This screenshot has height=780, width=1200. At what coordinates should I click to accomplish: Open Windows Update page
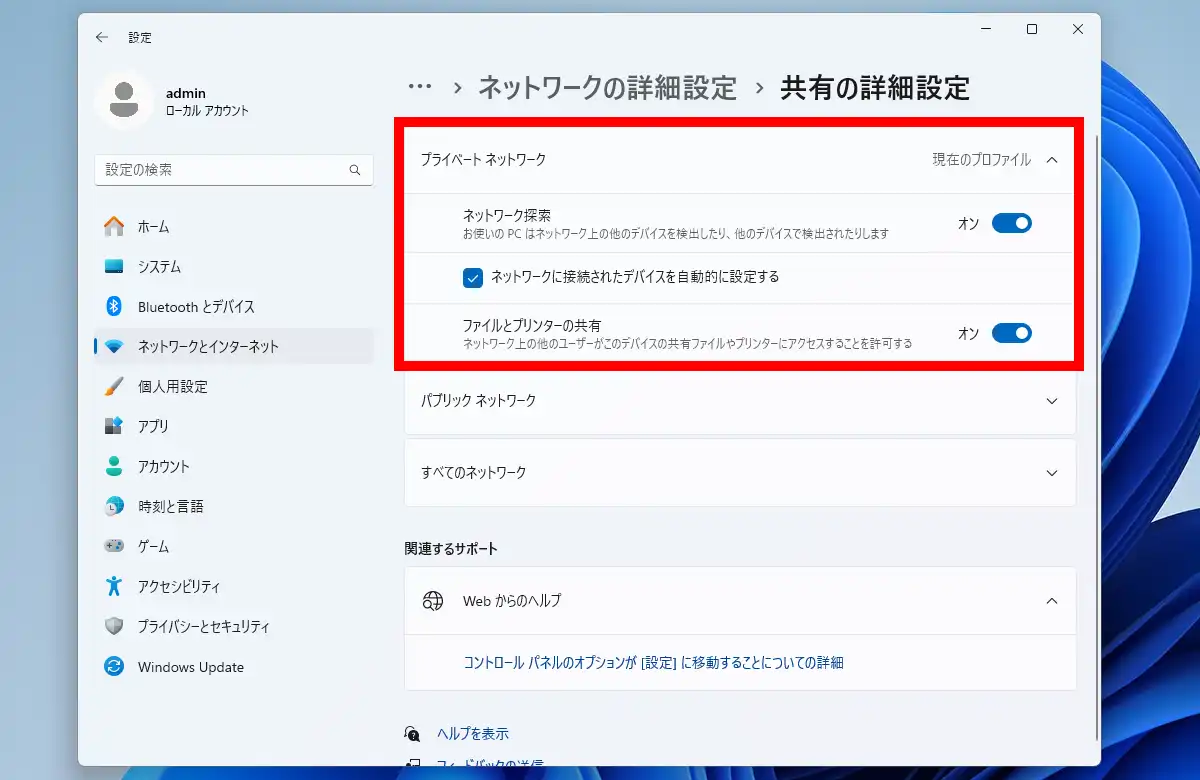coord(234,666)
